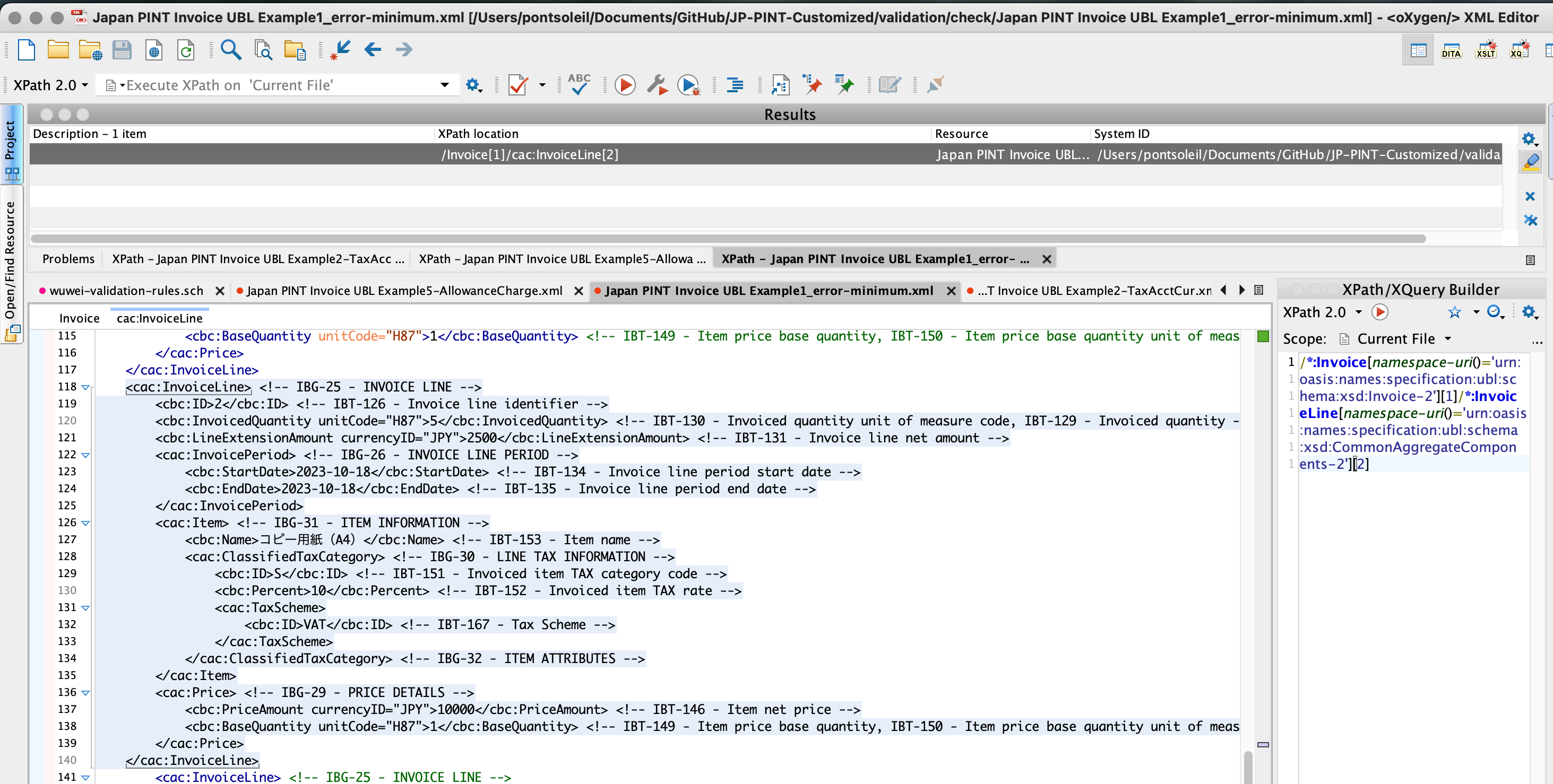Collapse the cac:Item fold at line 126
The image size is (1553, 784).
(x=85, y=523)
